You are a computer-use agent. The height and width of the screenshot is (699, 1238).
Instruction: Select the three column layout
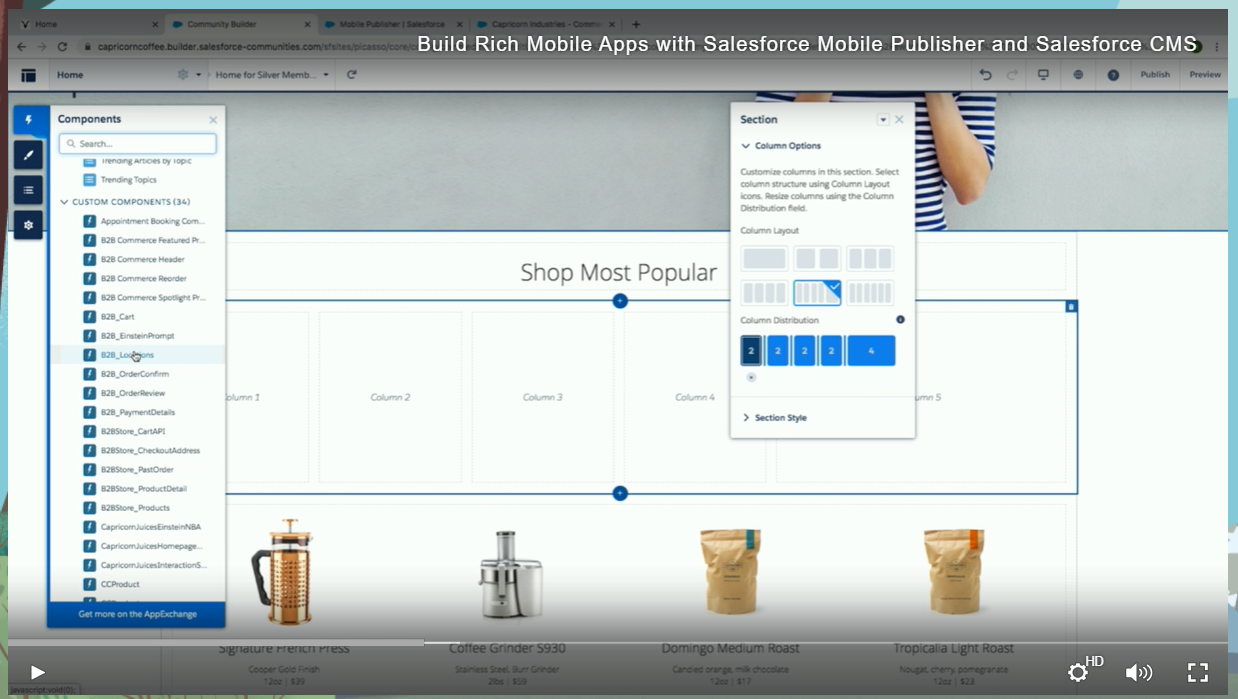point(870,259)
